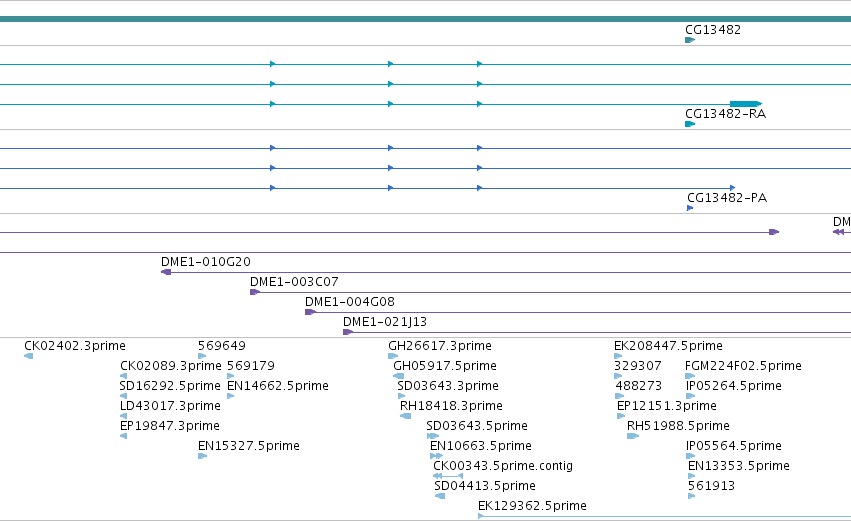Click the DME1-021J13 clone label
Viewport: 851px width, 521px height.
385,322
